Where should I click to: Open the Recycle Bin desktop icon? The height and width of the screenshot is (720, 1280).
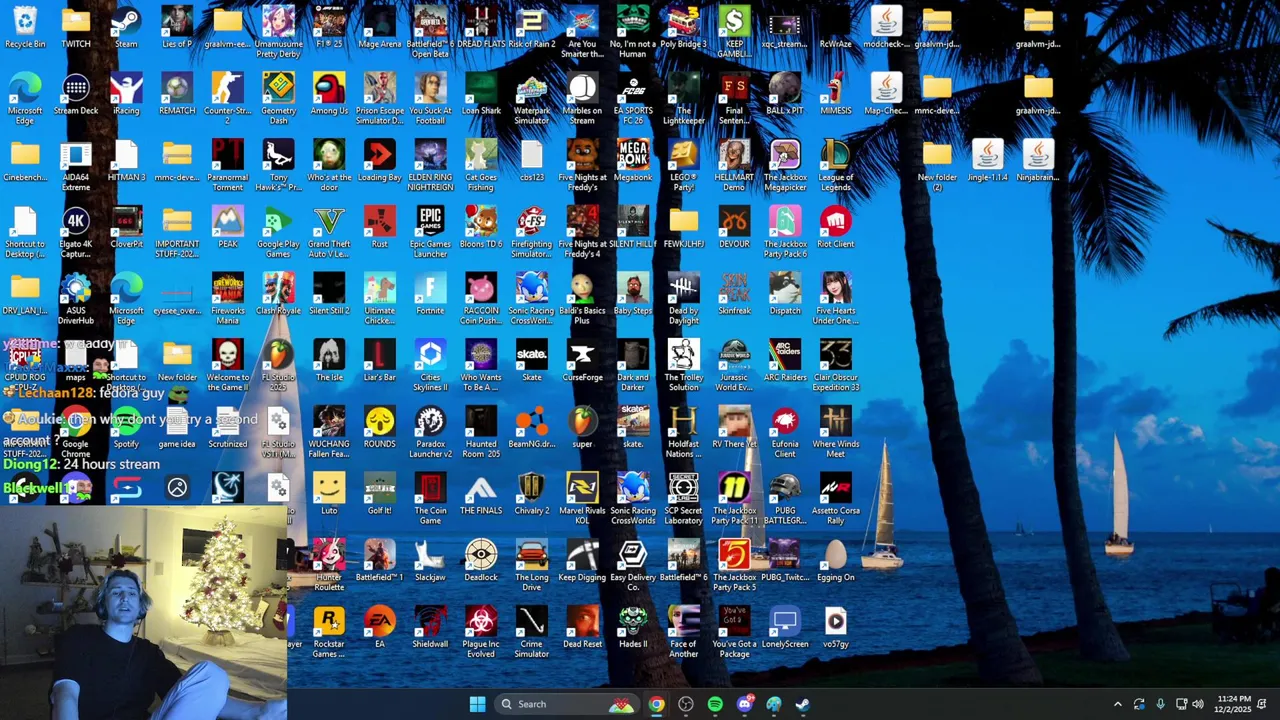click(25, 28)
